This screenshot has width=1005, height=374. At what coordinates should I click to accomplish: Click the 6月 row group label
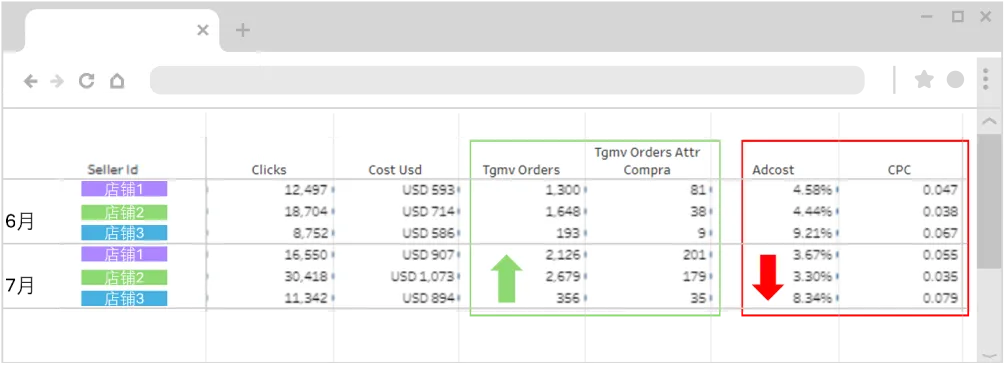(20, 222)
